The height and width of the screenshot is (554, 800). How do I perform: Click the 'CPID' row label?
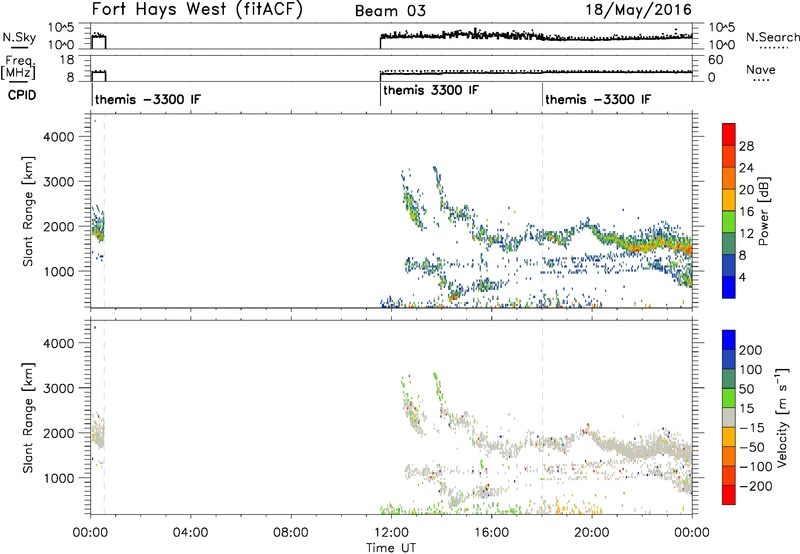click(22, 95)
